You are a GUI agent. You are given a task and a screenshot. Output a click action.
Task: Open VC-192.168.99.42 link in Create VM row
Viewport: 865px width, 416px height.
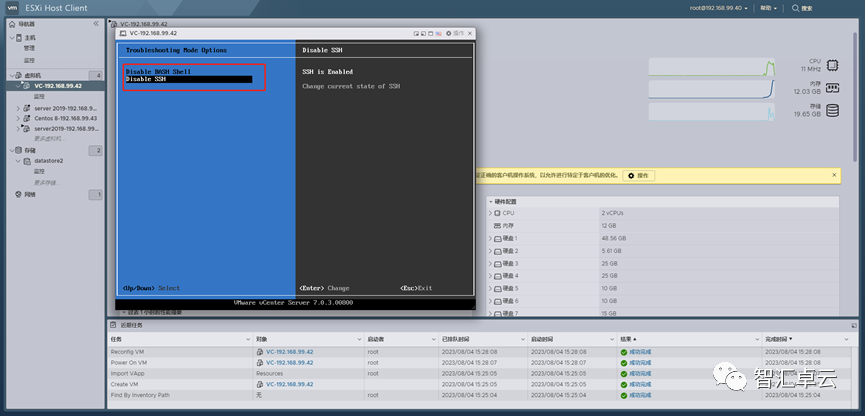(290, 385)
